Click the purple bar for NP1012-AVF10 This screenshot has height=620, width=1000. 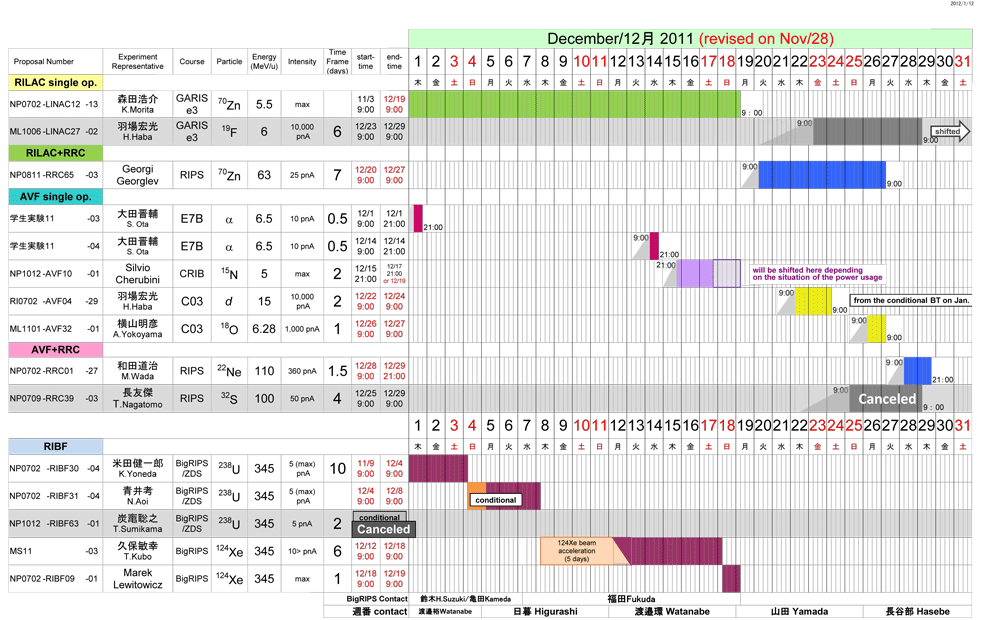pos(695,274)
